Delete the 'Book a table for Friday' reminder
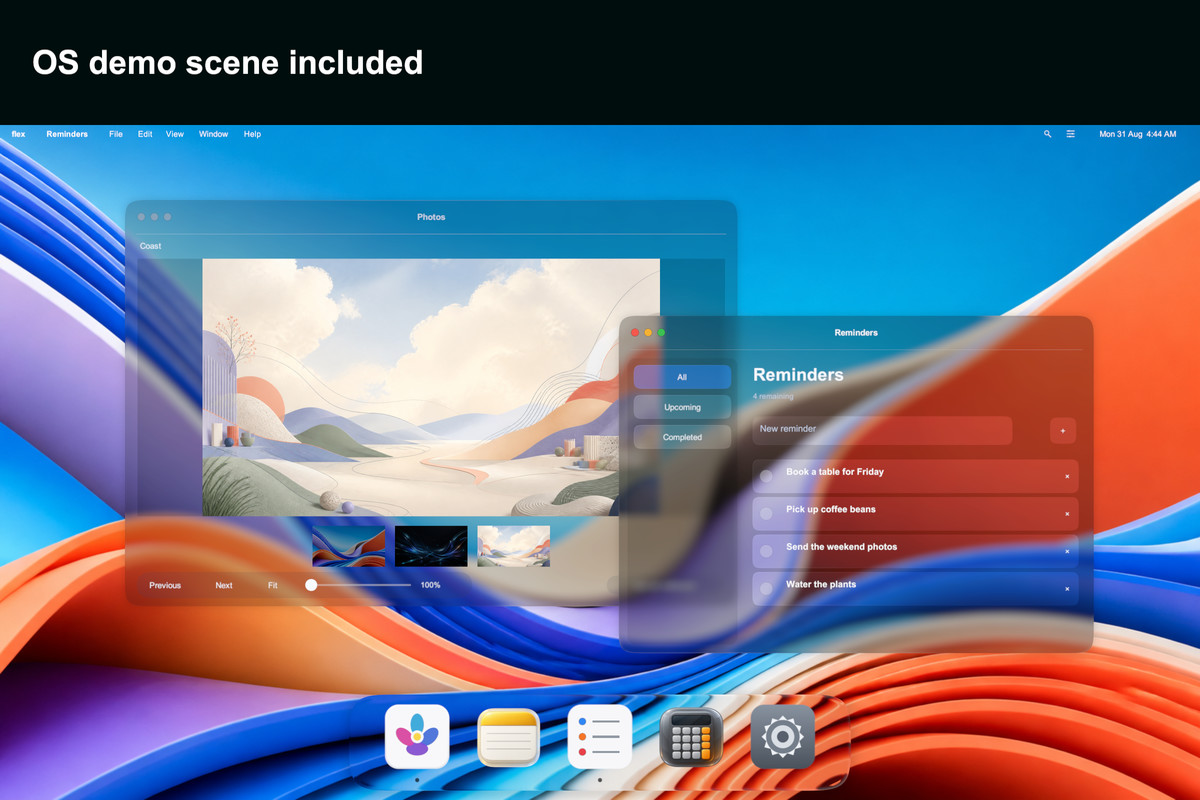Image resolution: width=1200 pixels, height=800 pixels. pyautogui.click(x=1067, y=477)
